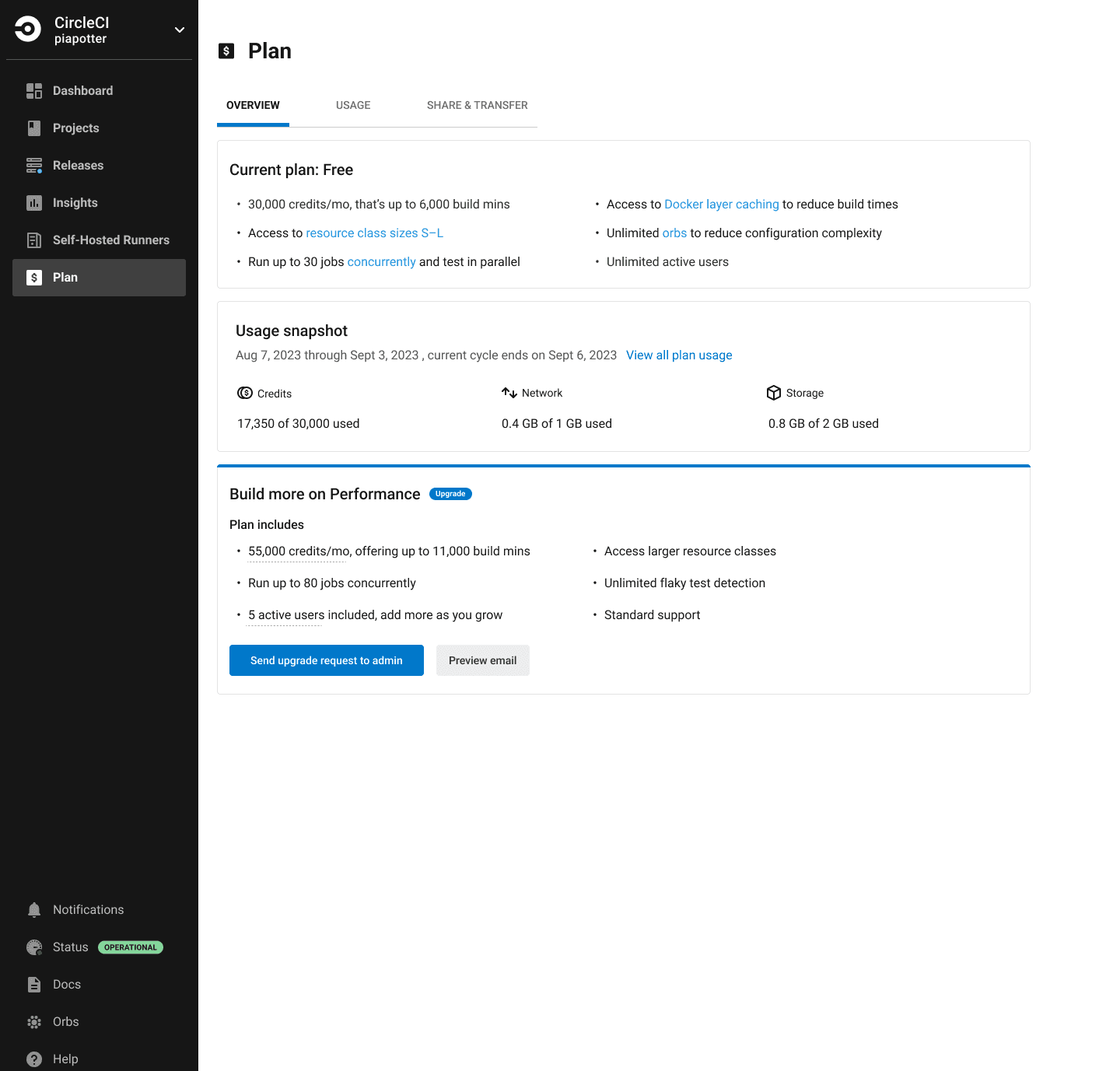Open Insights chart icon in sidebar
The height and width of the screenshot is (1071, 1120).
(34, 203)
